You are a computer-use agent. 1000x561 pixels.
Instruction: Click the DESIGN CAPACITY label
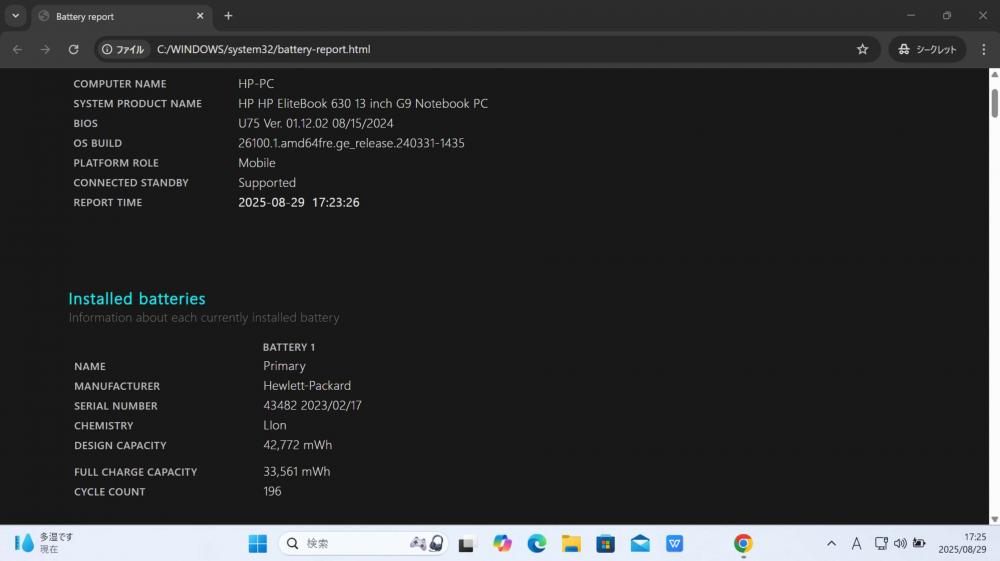tap(120, 445)
